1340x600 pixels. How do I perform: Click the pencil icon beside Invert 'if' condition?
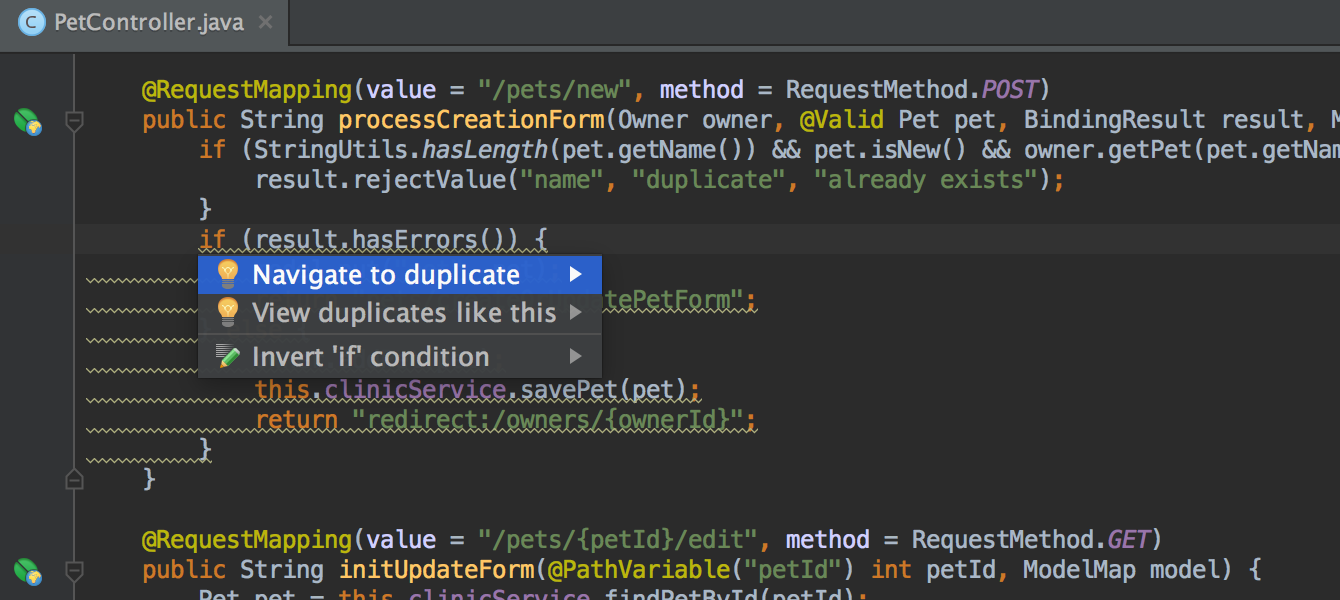pyautogui.click(x=227, y=356)
